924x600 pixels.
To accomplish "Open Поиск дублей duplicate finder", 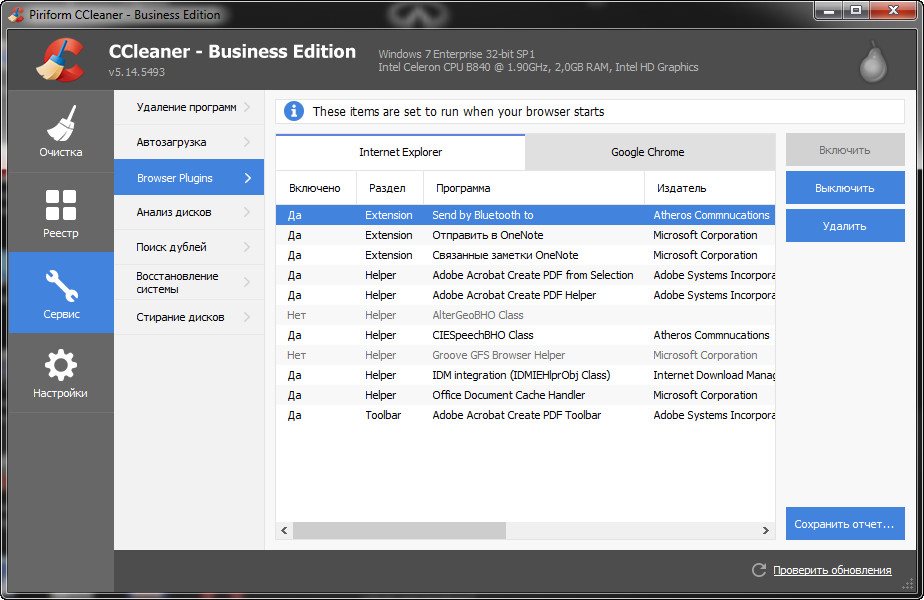I will click(189, 247).
